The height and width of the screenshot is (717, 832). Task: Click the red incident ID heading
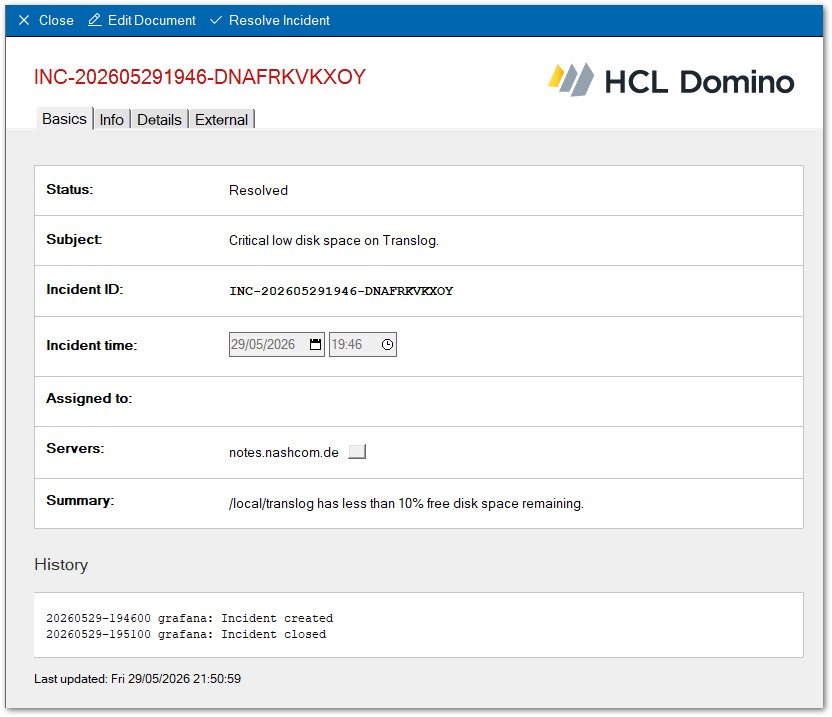point(200,77)
